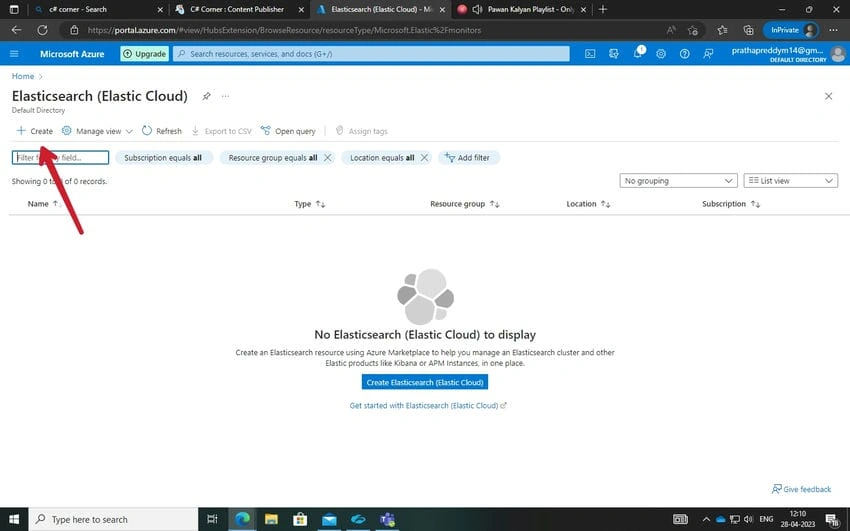Open Task View on the taskbar
Image resolution: width=850 pixels, height=531 pixels.
tap(212, 519)
